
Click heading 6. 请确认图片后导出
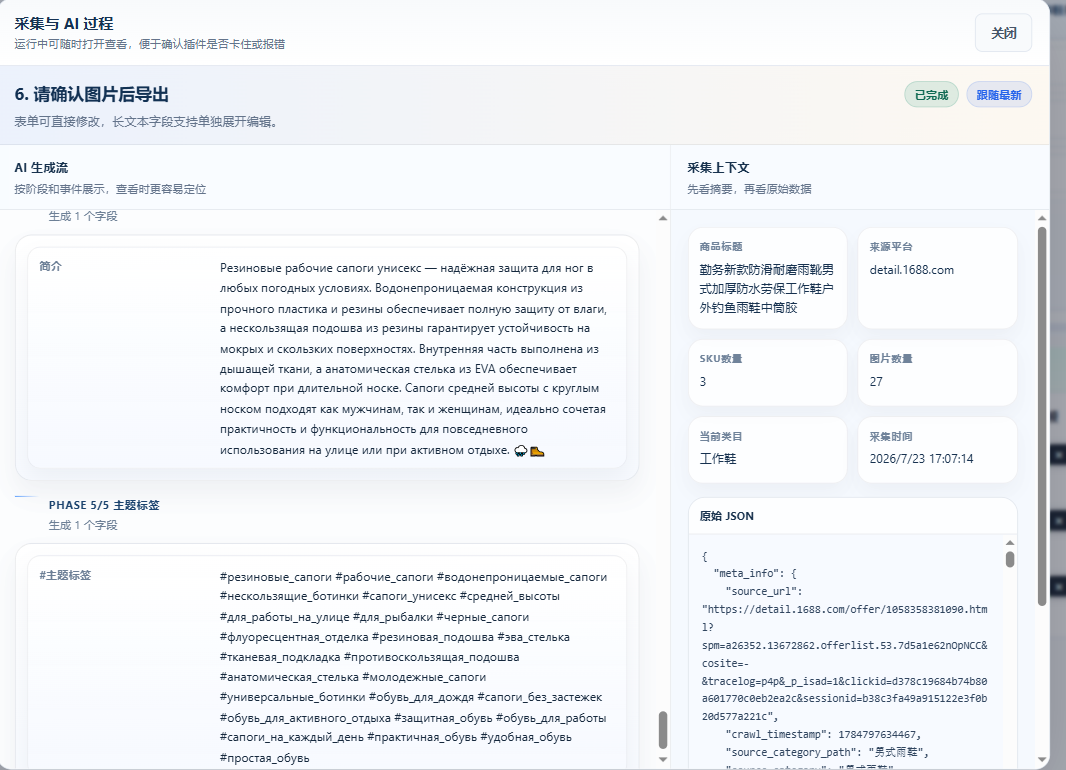click(x=92, y=94)
